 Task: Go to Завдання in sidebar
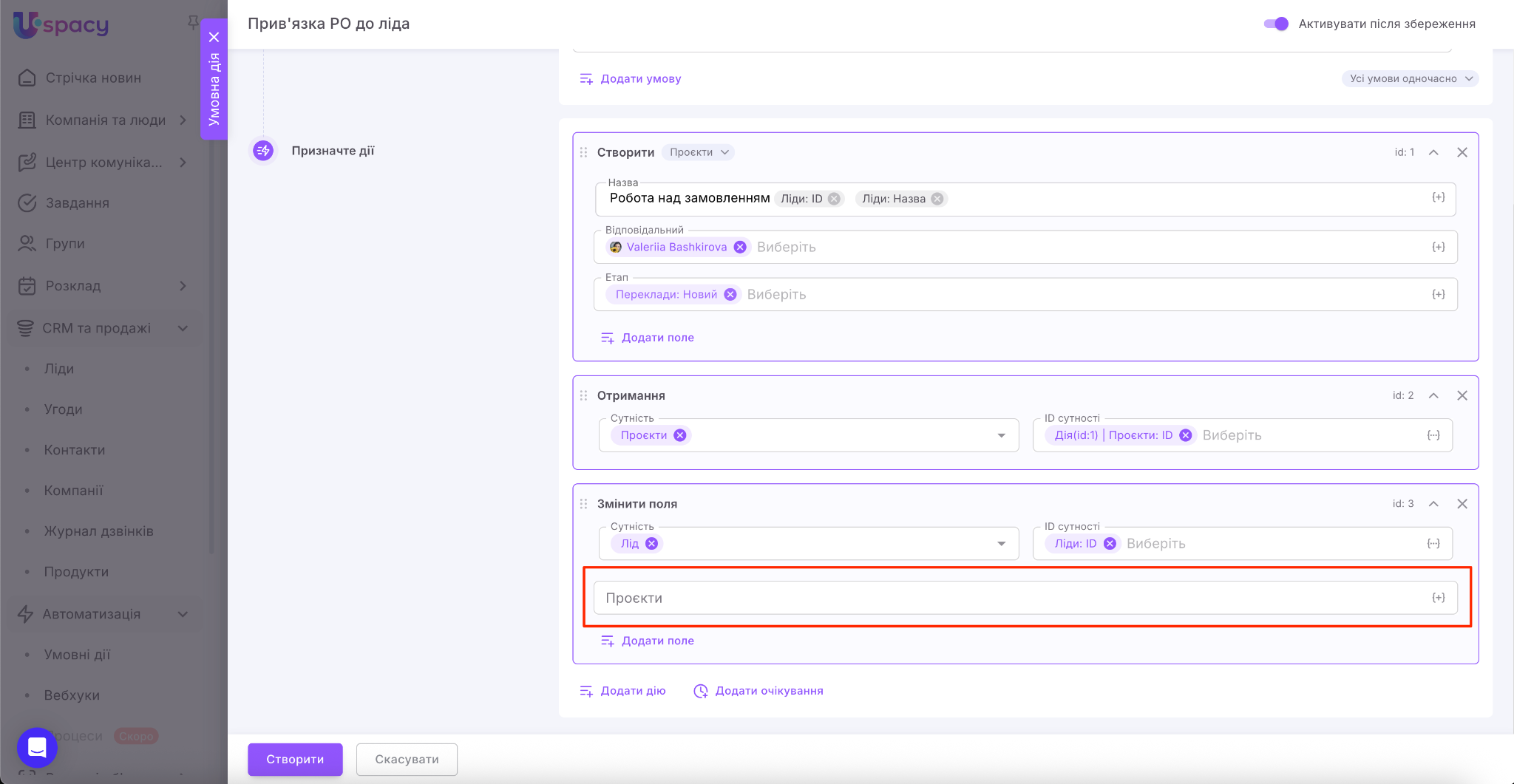point(77,202)
